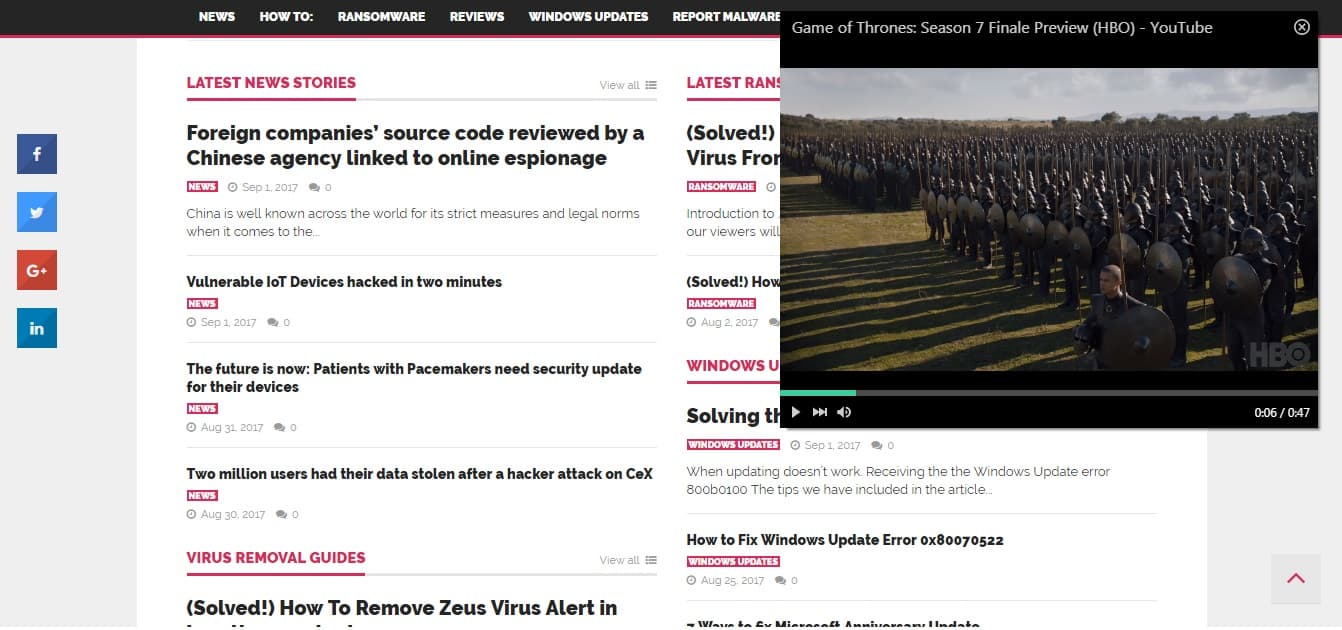Open the CeX hacker attack article
Viewport: 1342px width, 630px height.
[419, 474]
